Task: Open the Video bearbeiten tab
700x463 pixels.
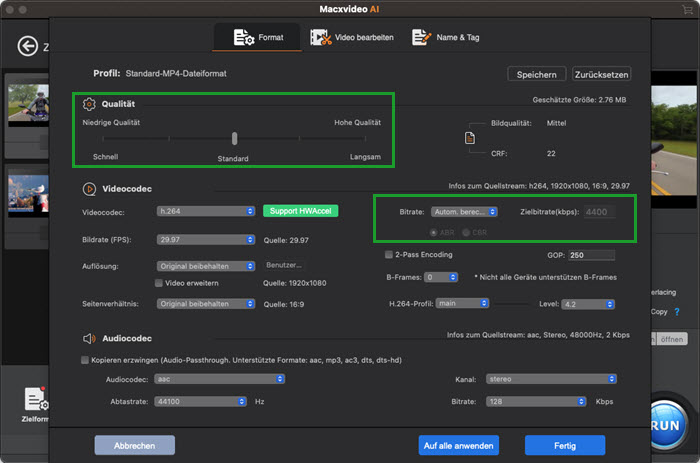Action: click(352, 38)
